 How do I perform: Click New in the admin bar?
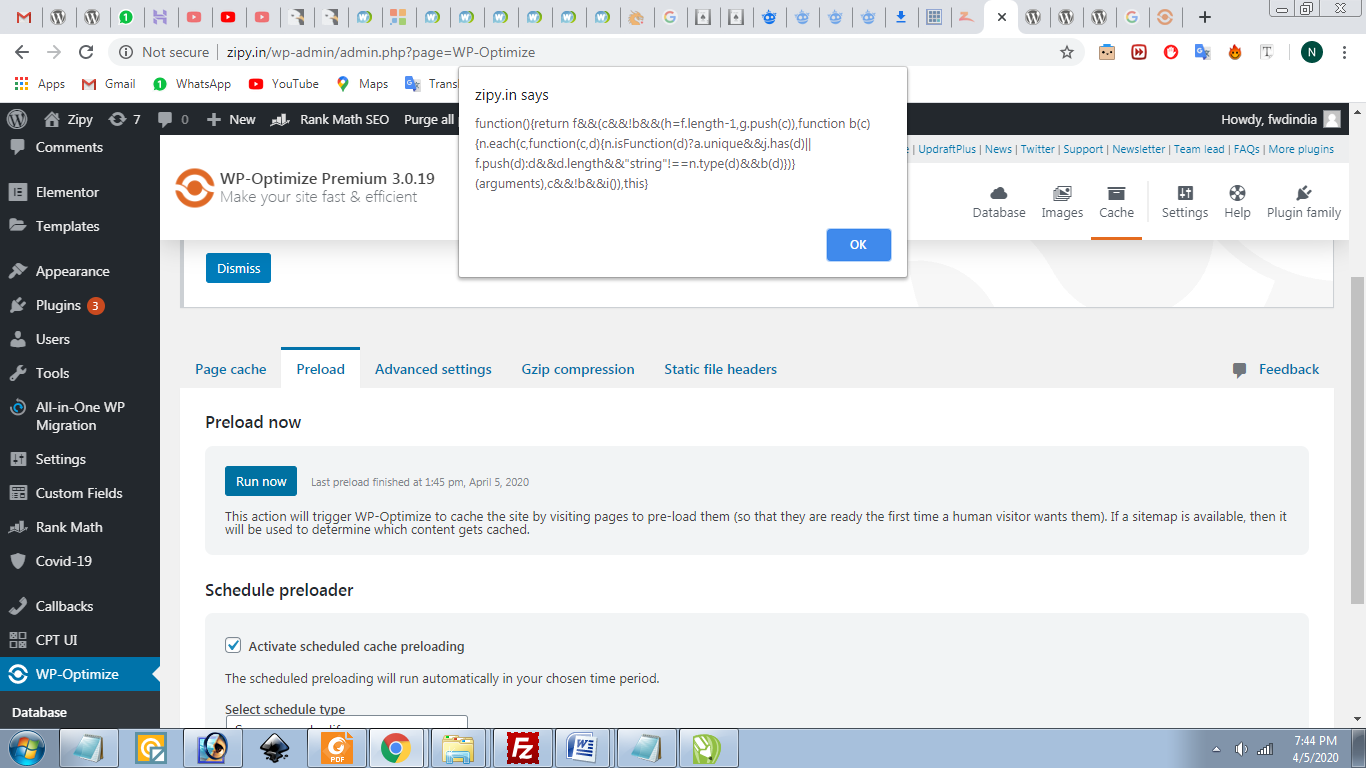tap(231, 119)
